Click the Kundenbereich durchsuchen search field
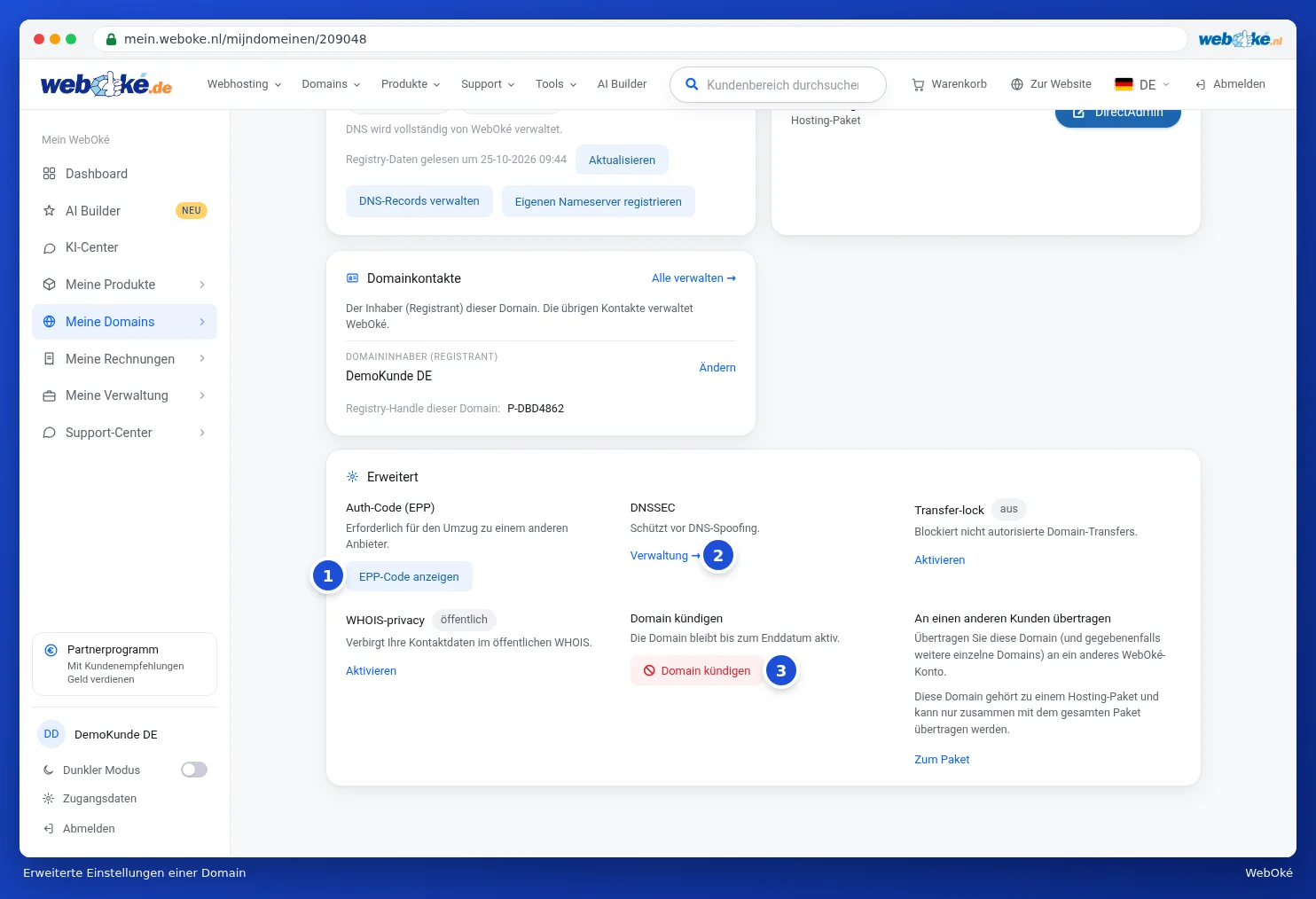Viewport: 1316px width, 899px height. coord(778,85)
